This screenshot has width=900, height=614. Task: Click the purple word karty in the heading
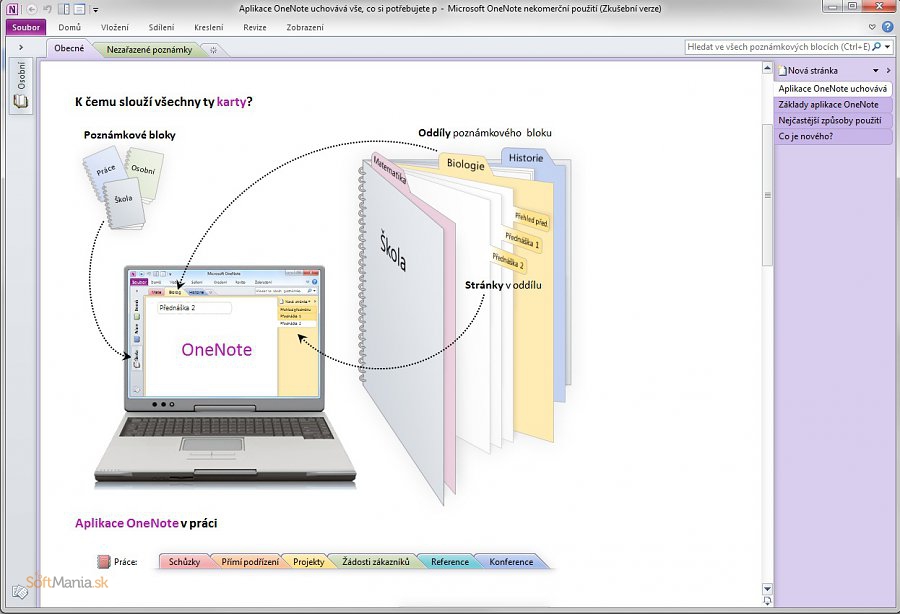pyautogui.click(x=231, y=102)
